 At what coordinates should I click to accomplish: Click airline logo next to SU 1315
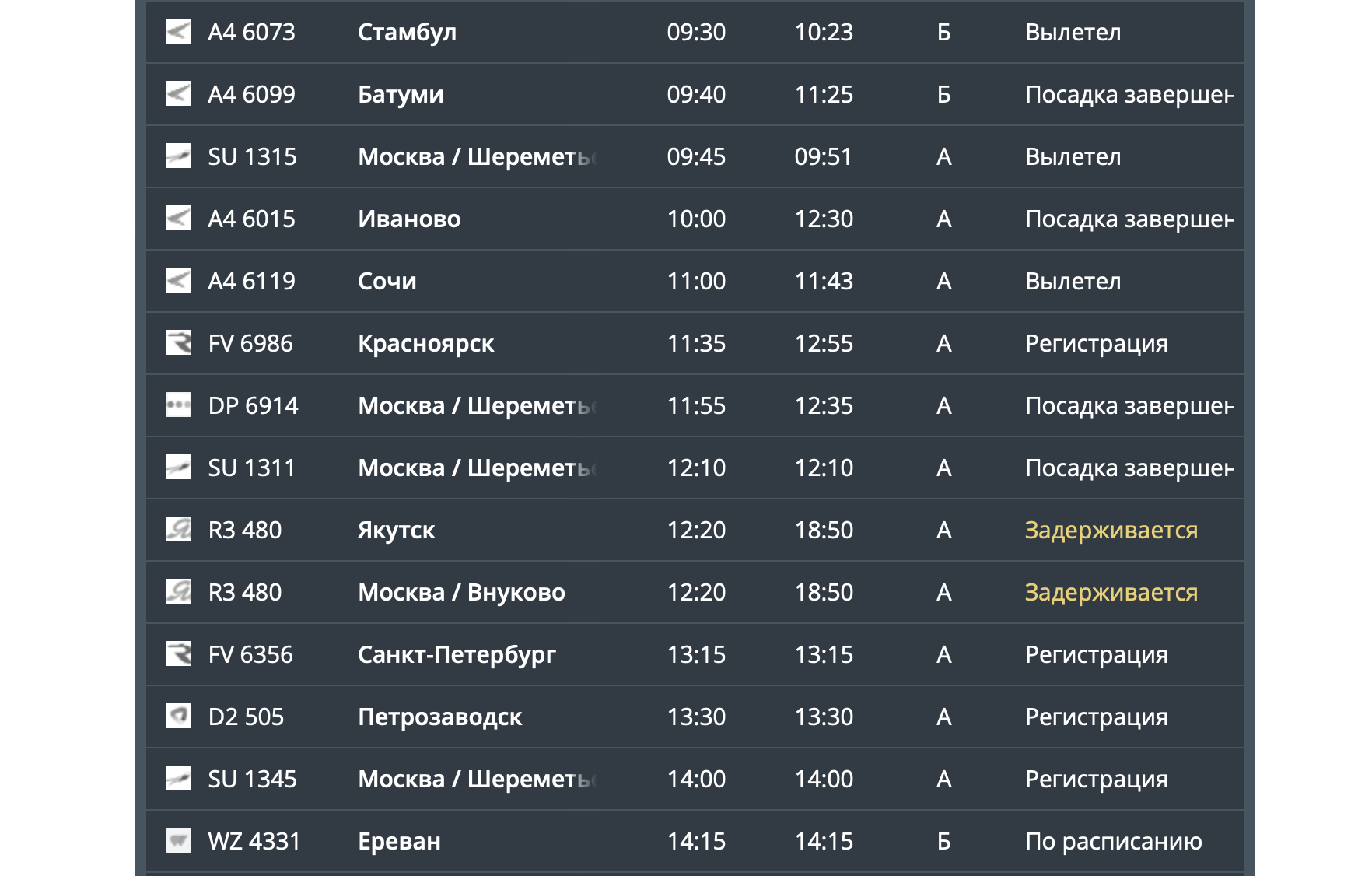click(179, 156)
